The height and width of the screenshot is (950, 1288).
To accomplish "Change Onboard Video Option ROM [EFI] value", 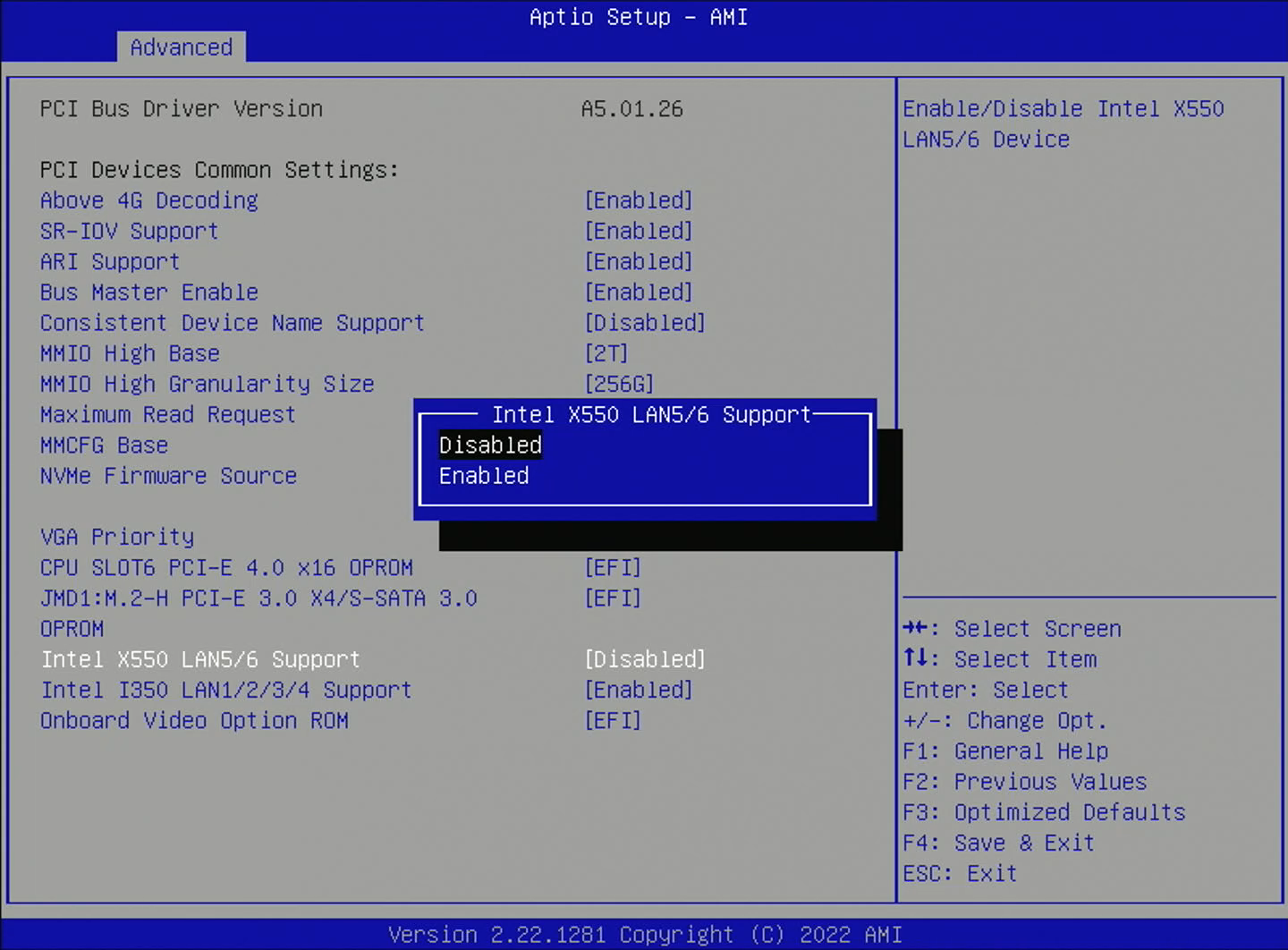I will (x=613, y=721).
